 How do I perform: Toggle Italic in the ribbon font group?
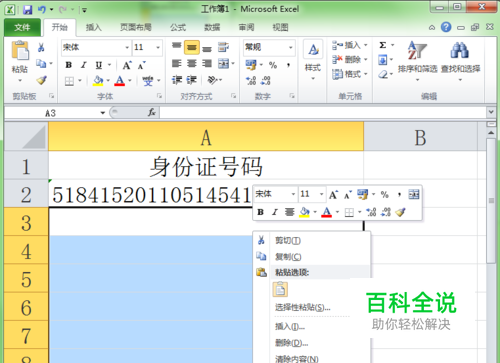pyautogui.click(x=84, y=65)
